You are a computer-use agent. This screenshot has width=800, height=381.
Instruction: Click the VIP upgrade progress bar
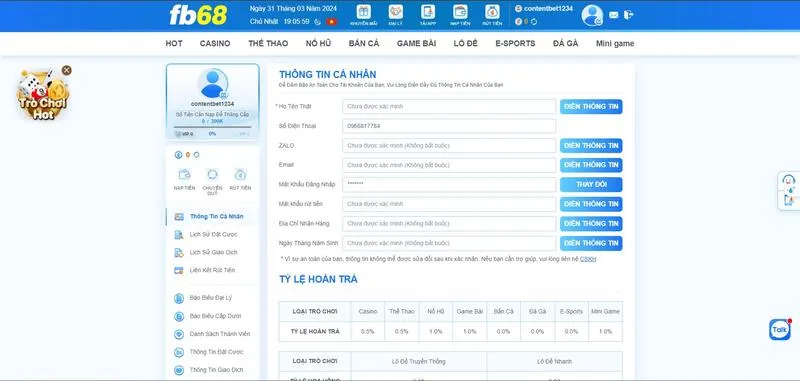[x=212, y=127]
